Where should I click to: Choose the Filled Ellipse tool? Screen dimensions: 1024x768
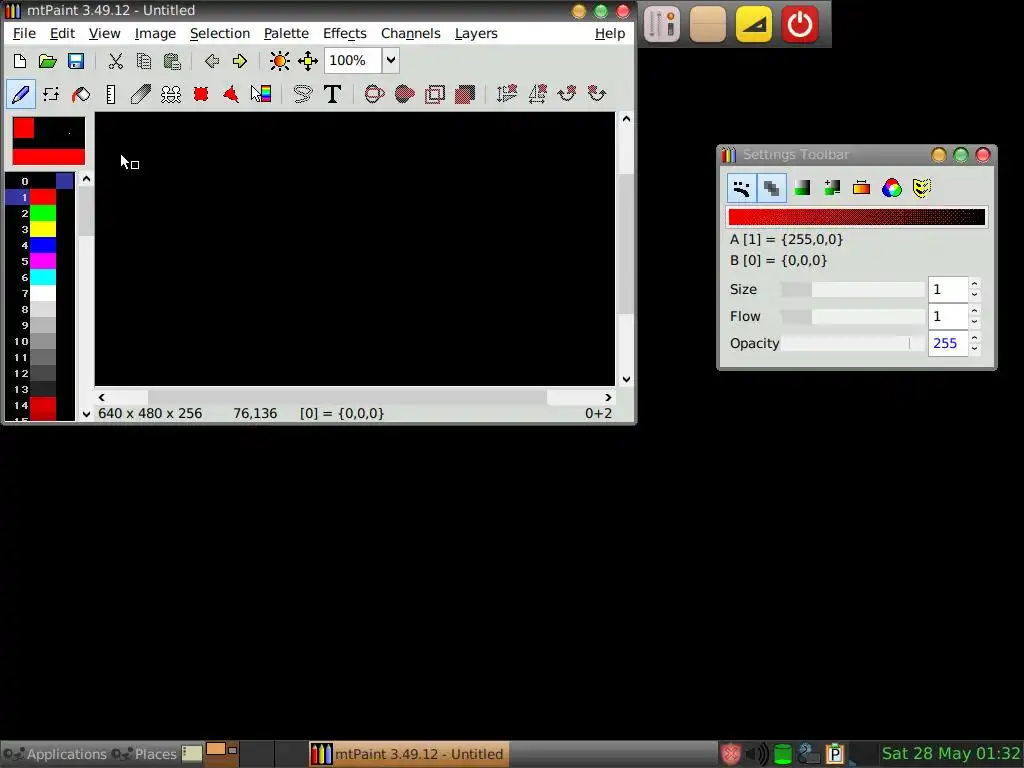point(404,94)
